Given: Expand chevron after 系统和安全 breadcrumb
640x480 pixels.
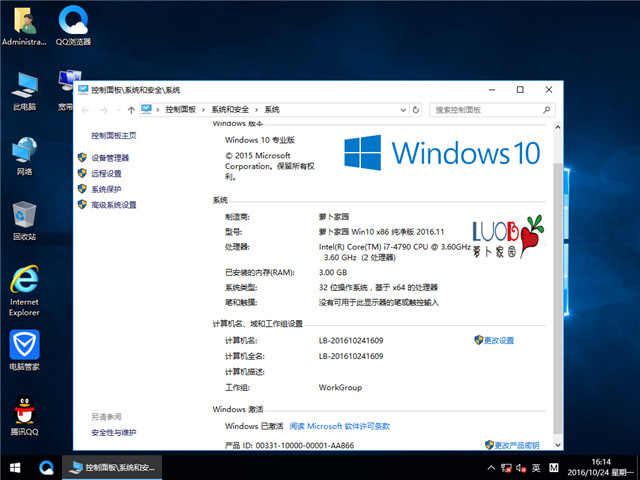Looking at the screenshot, I should [x=256, y=110].
